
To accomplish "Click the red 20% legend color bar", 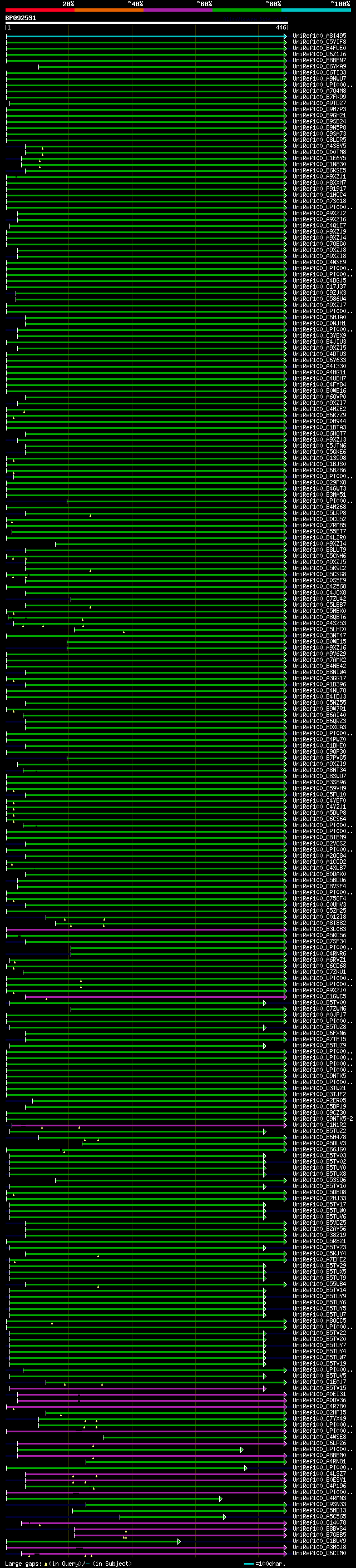I will tap(40, 10).
